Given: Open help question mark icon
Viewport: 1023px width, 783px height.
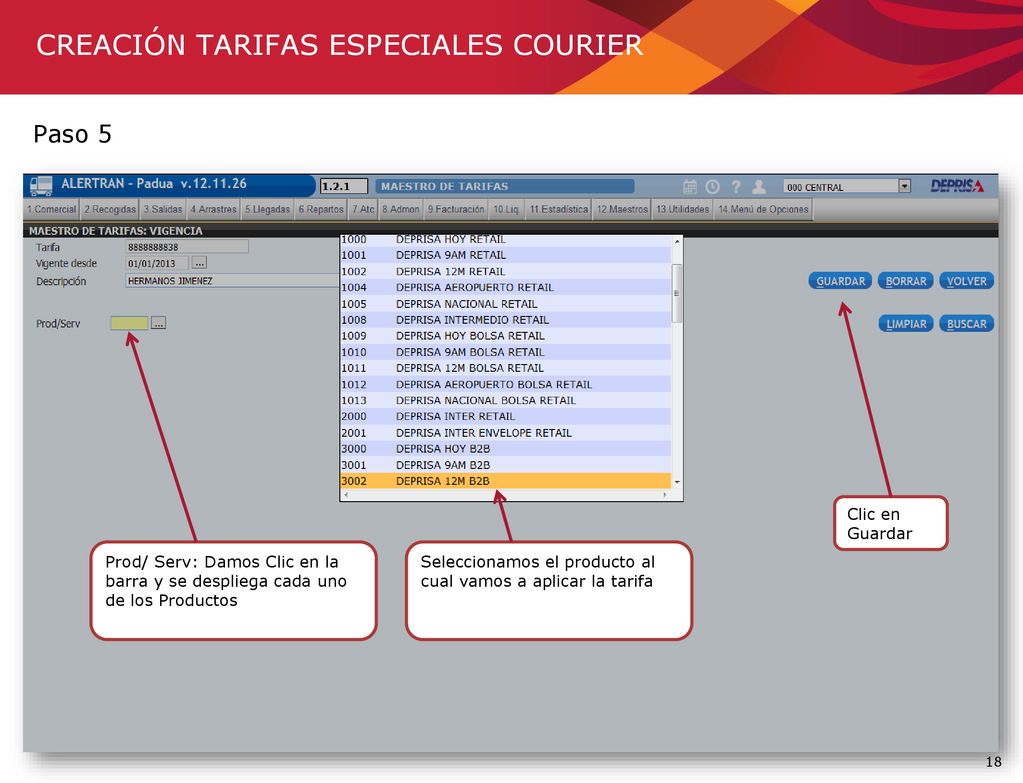Looking at the screenshot, I should (x=736, y=187).
